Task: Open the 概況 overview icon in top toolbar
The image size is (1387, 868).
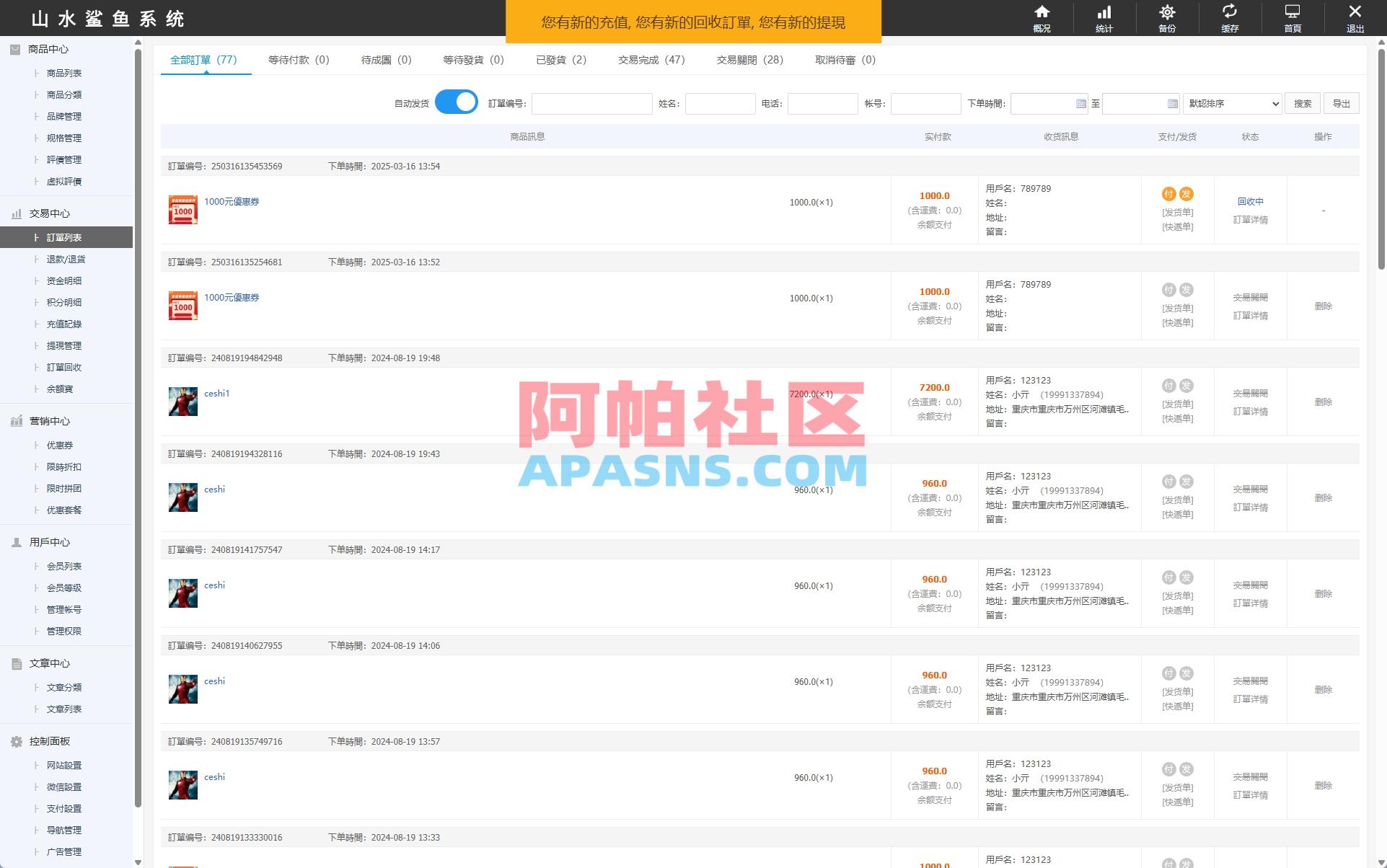Action: click(1042, 16)
